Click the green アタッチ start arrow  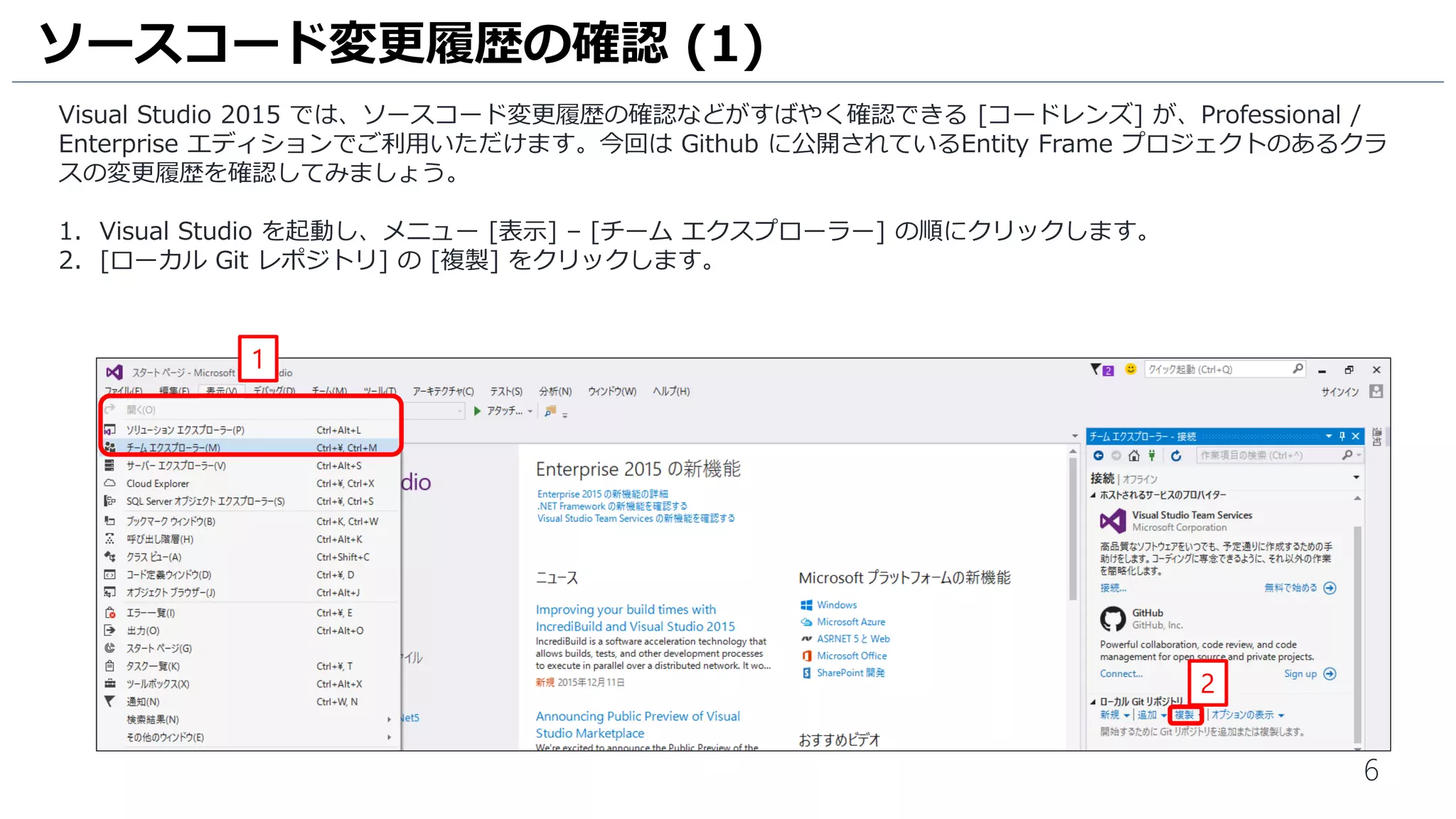(x=478, y=411)
